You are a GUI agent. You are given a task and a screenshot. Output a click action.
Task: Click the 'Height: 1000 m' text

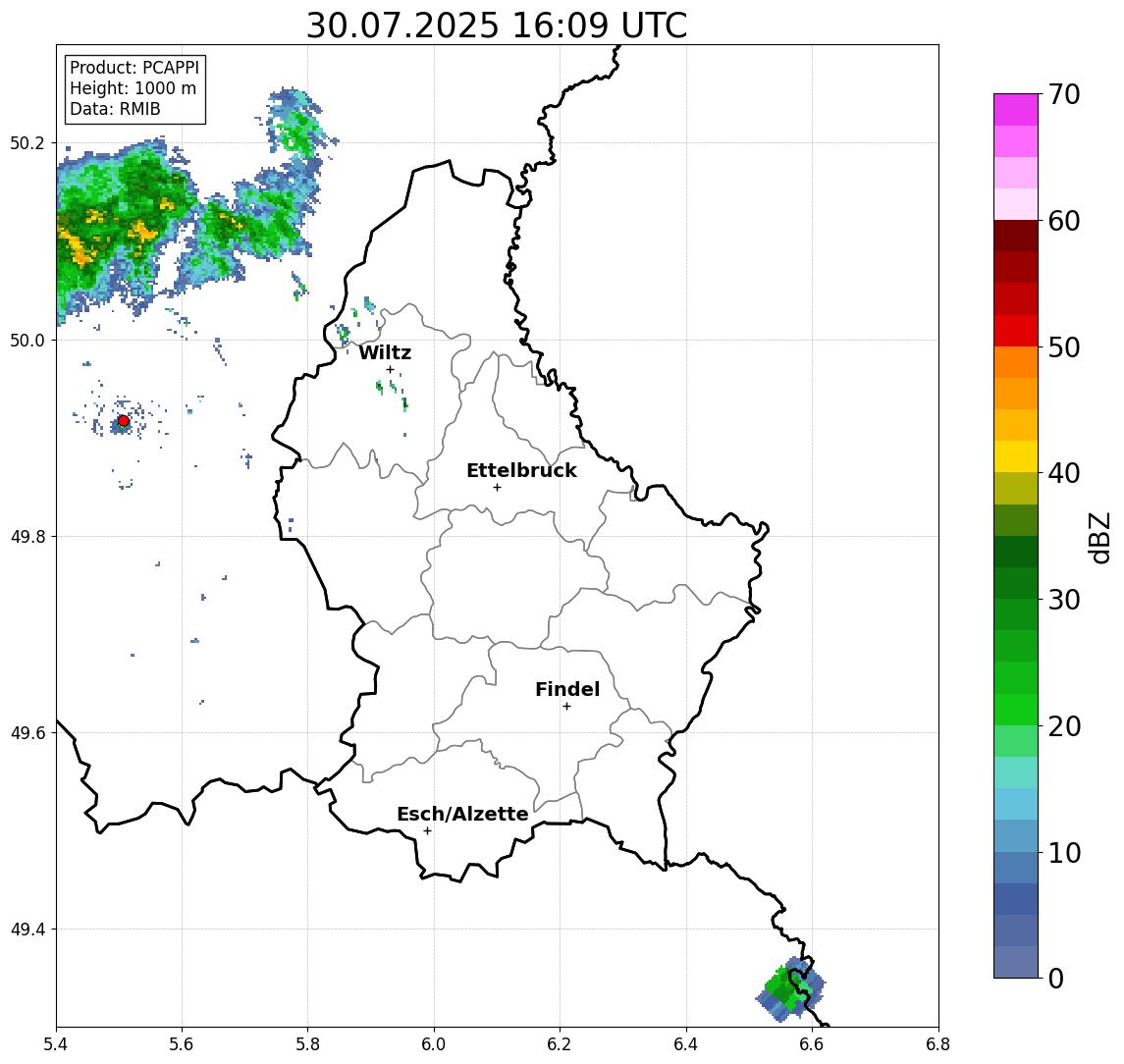click(133, 89)
